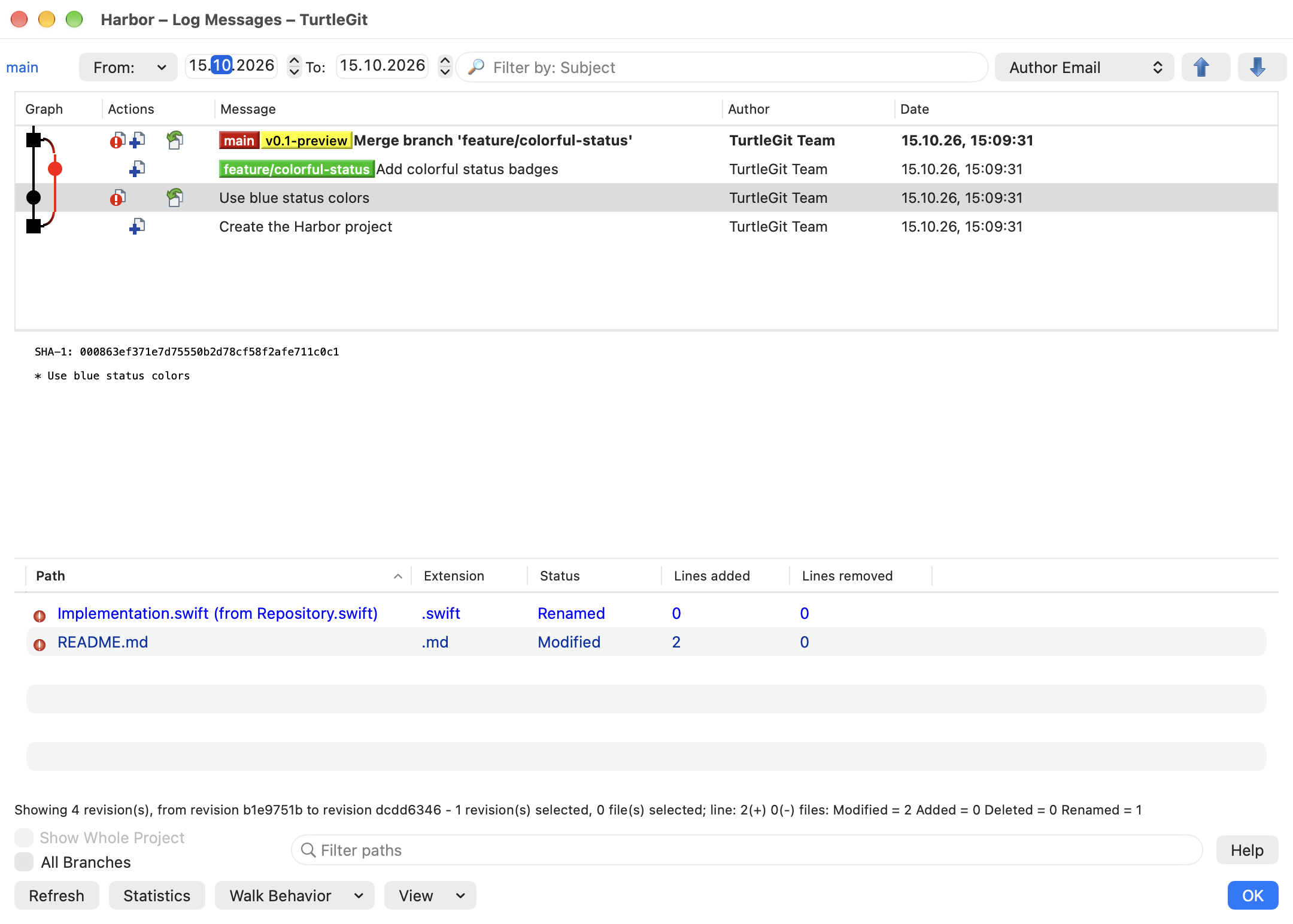Click the magnifier icon in Subject filter
Screen dimensions: 1293x924
[x=476, y=67]
